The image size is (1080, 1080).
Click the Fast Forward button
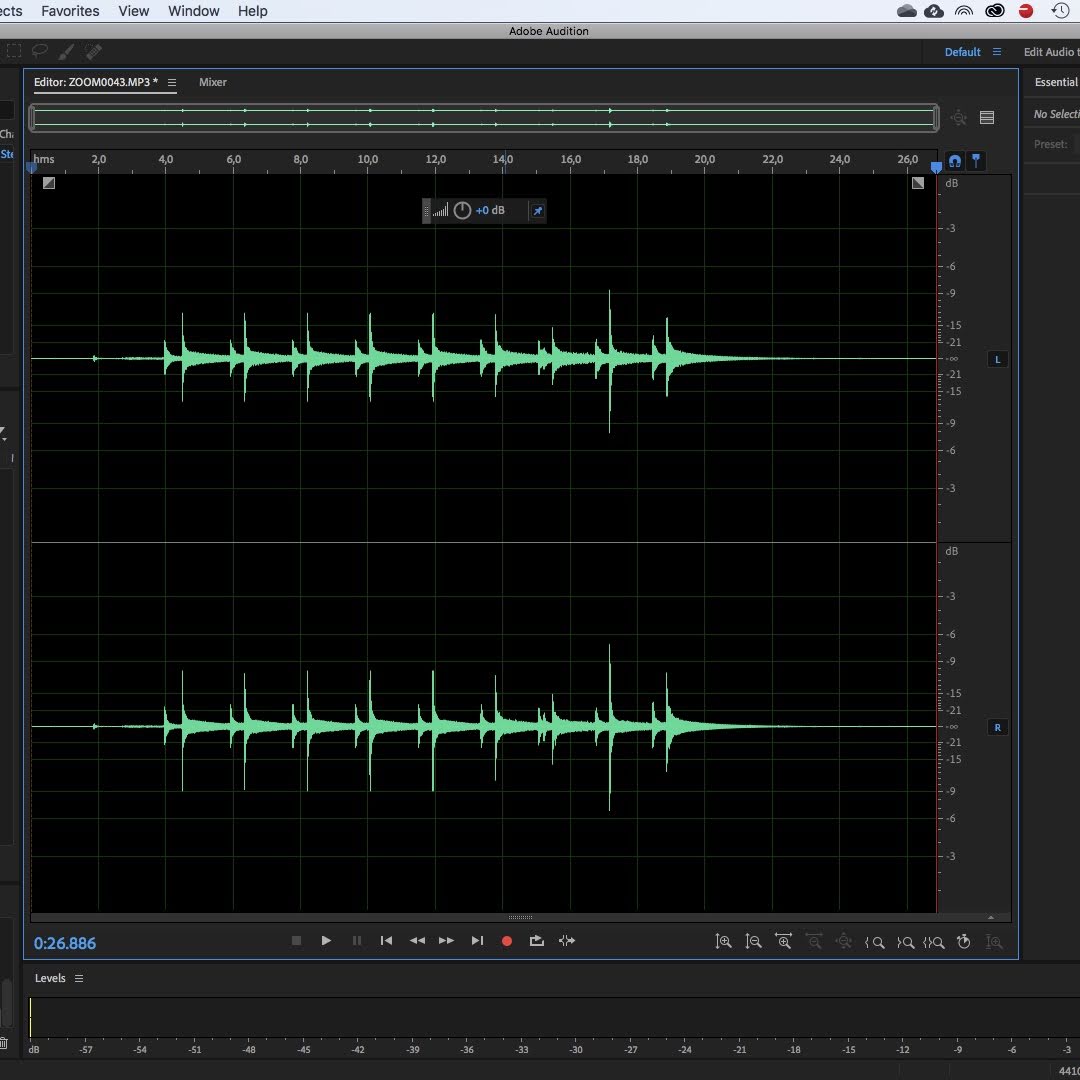click(447, 941)
